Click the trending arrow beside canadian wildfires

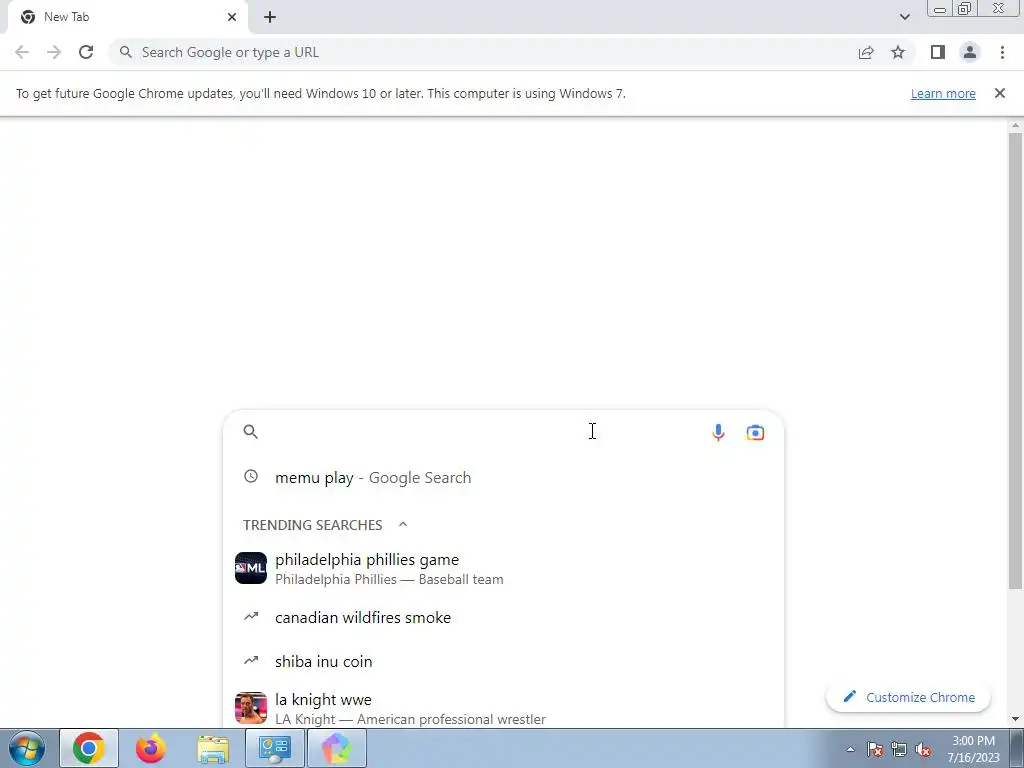251,616
